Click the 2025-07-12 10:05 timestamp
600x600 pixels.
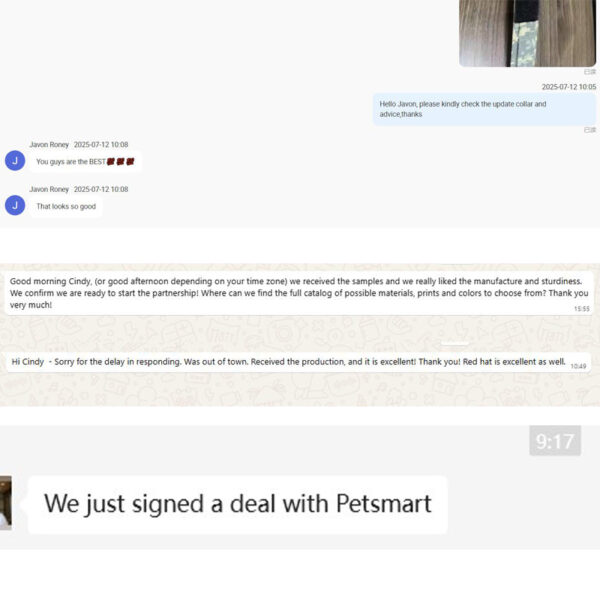coord(568,87)
